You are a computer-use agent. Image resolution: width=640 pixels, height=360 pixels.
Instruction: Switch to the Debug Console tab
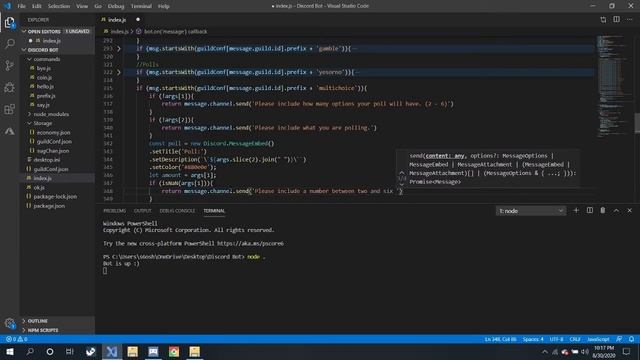click(177, 211)
